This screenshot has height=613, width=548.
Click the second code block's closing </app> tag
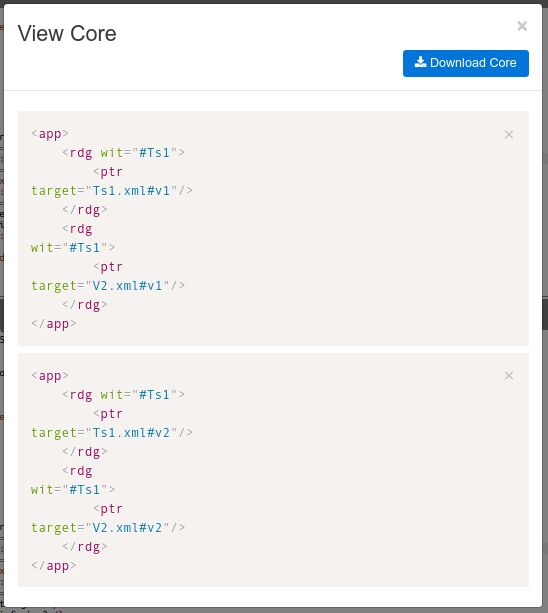pos(54,566)
